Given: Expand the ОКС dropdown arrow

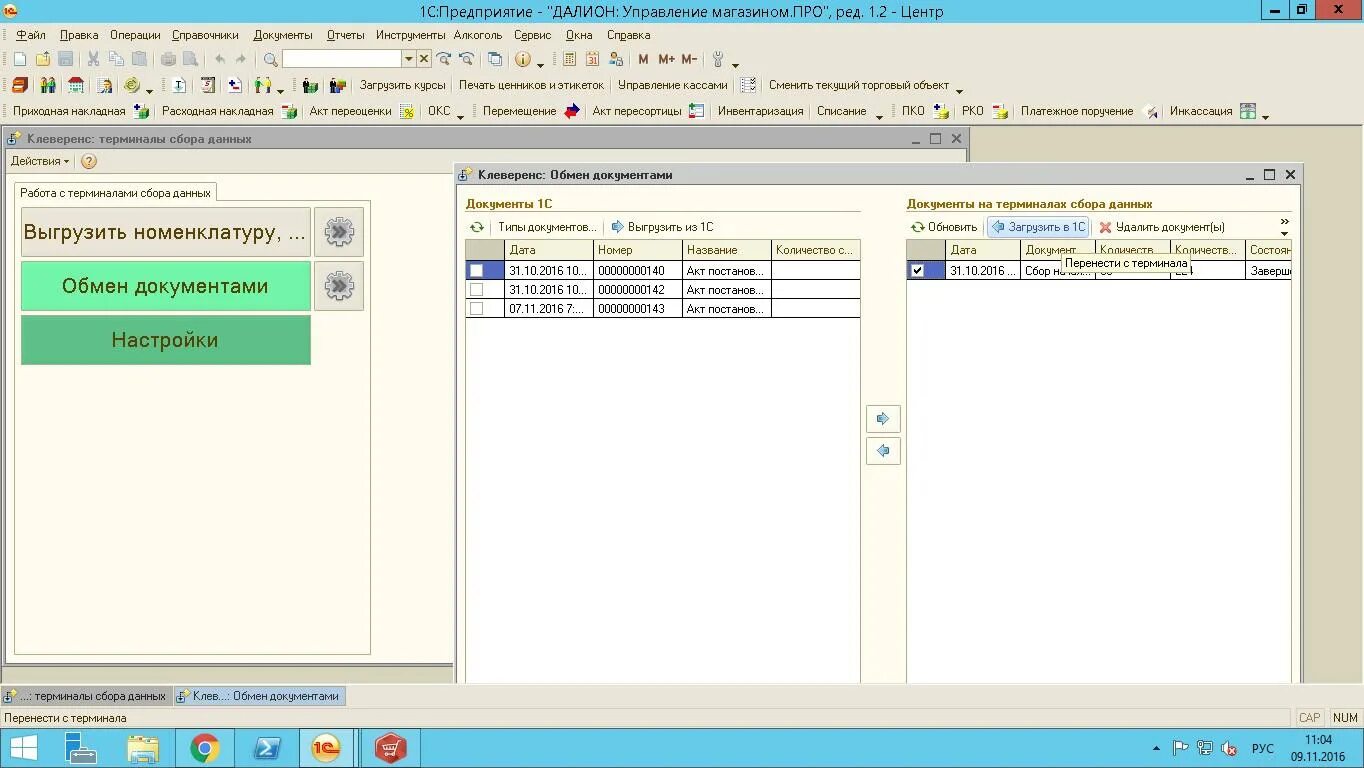Looking at the screenshot, I should [x=461, y=116].
